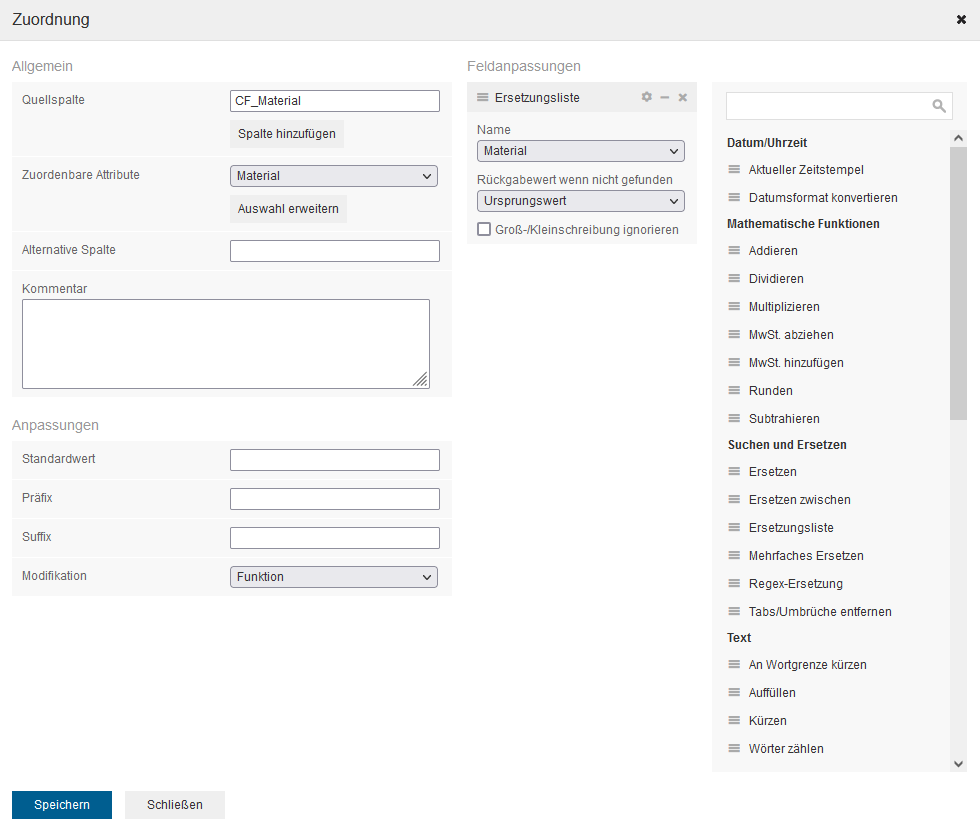Screen dimensions: 980x828
Task: Click into the Kommentar text area
Action: point(226,344)
